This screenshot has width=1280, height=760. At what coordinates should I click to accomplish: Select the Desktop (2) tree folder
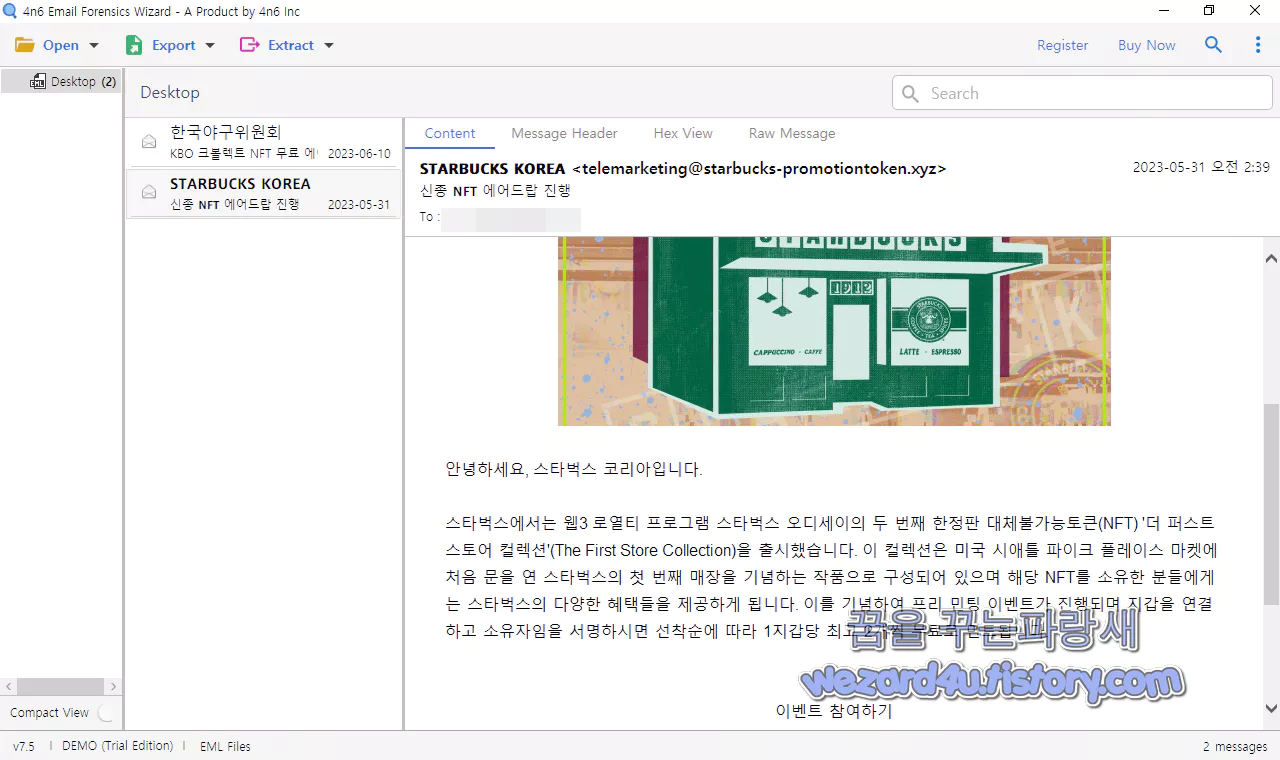tap(61, 81)
